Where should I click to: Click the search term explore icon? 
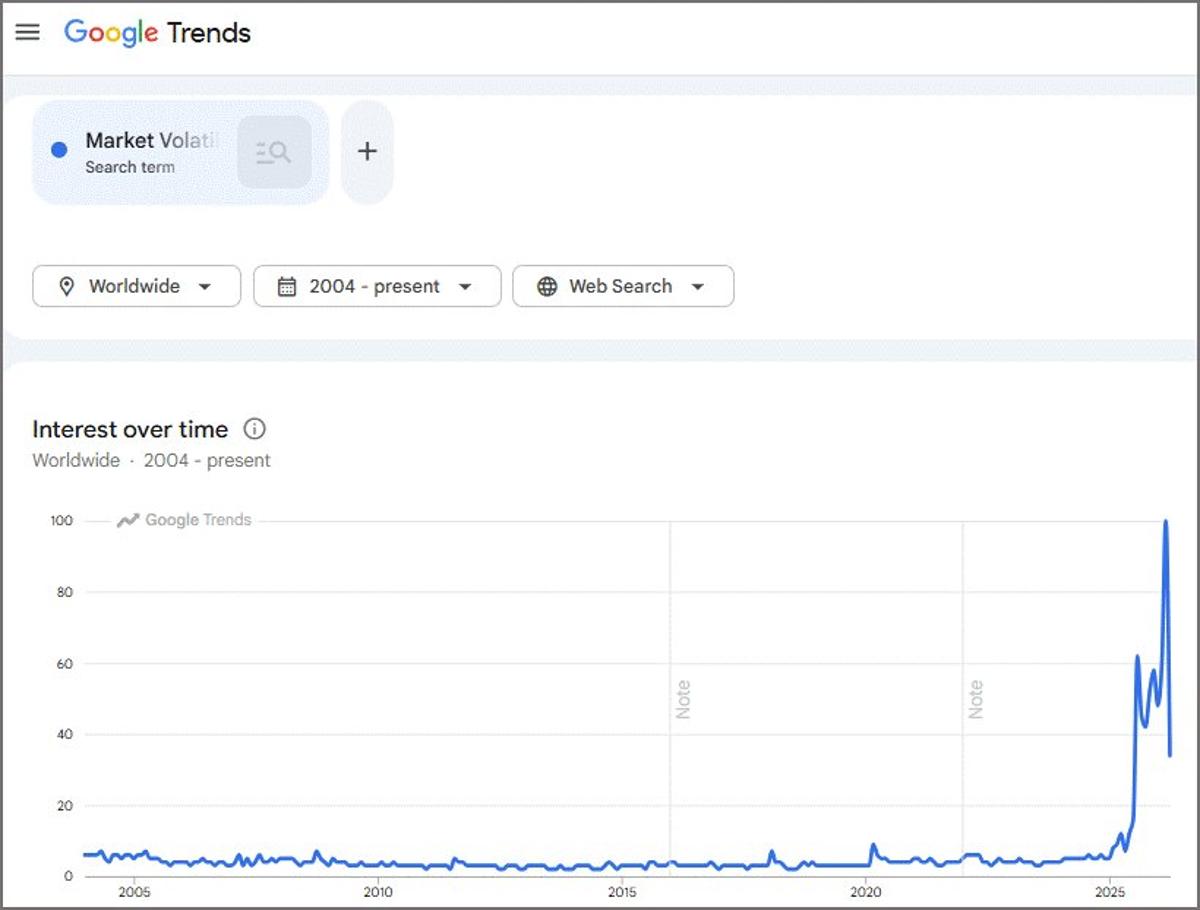[x=273, y=152]
